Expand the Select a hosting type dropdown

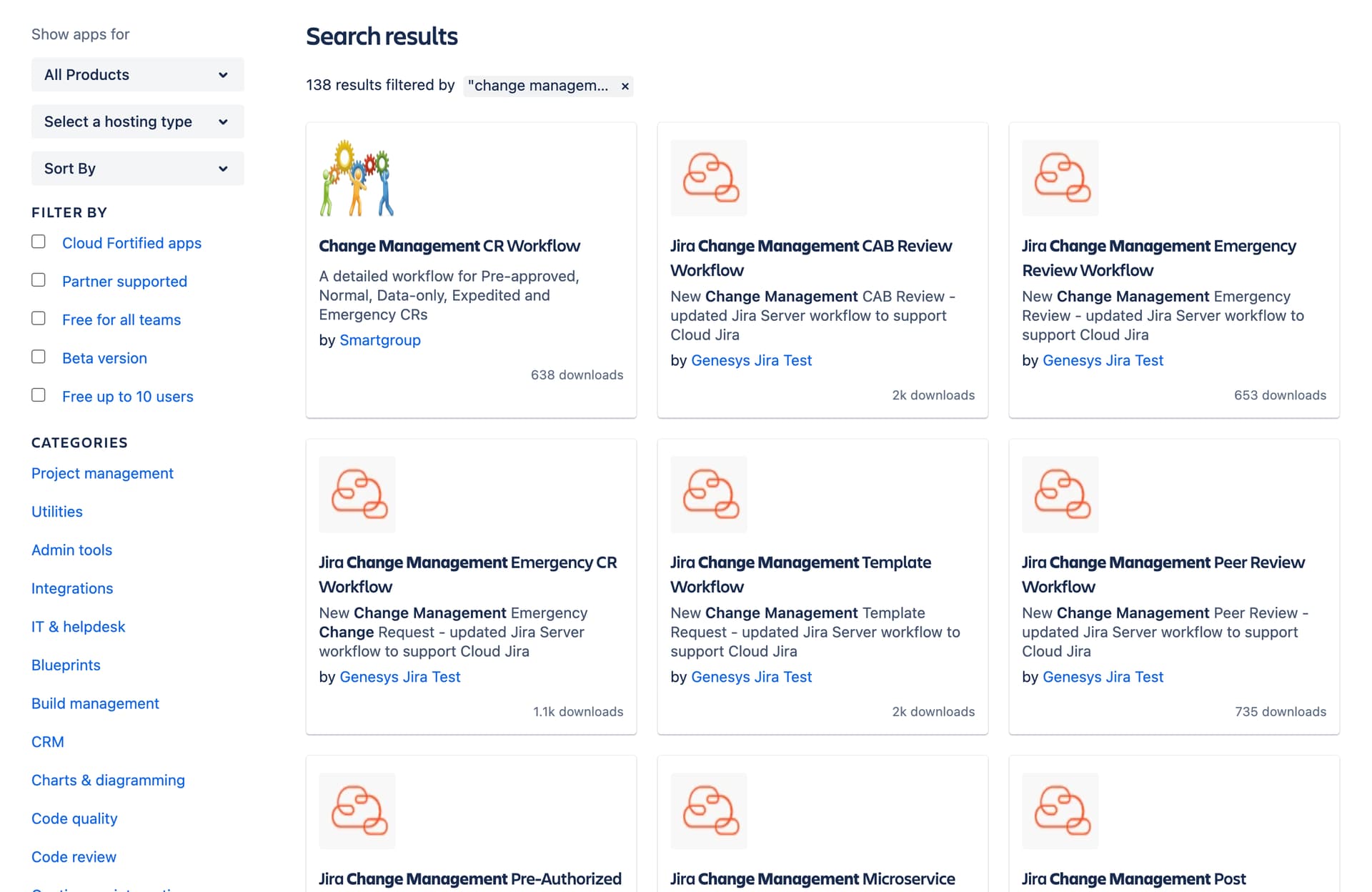[137, 122]
